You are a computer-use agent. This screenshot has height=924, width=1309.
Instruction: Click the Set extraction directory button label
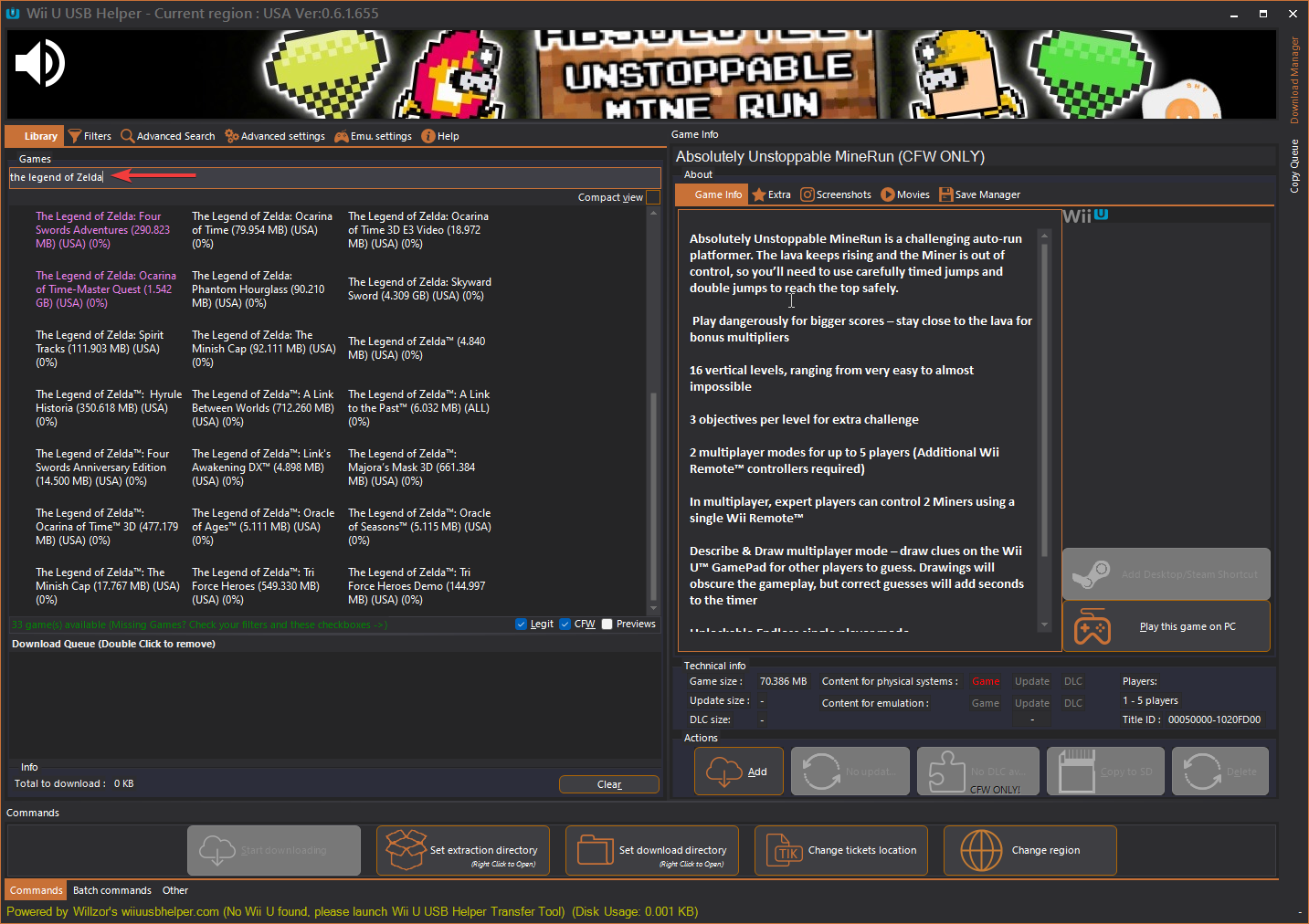(484, 850)
